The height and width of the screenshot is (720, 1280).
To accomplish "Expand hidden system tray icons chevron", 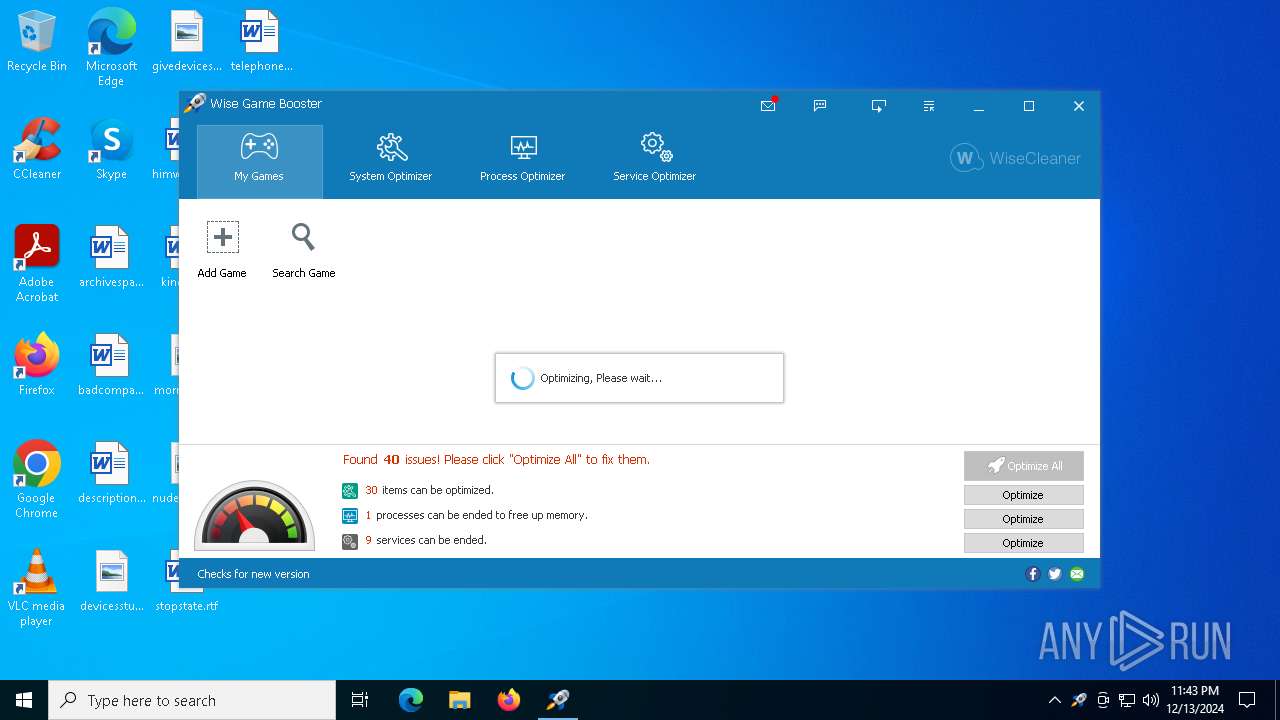I will (1054, 700).
